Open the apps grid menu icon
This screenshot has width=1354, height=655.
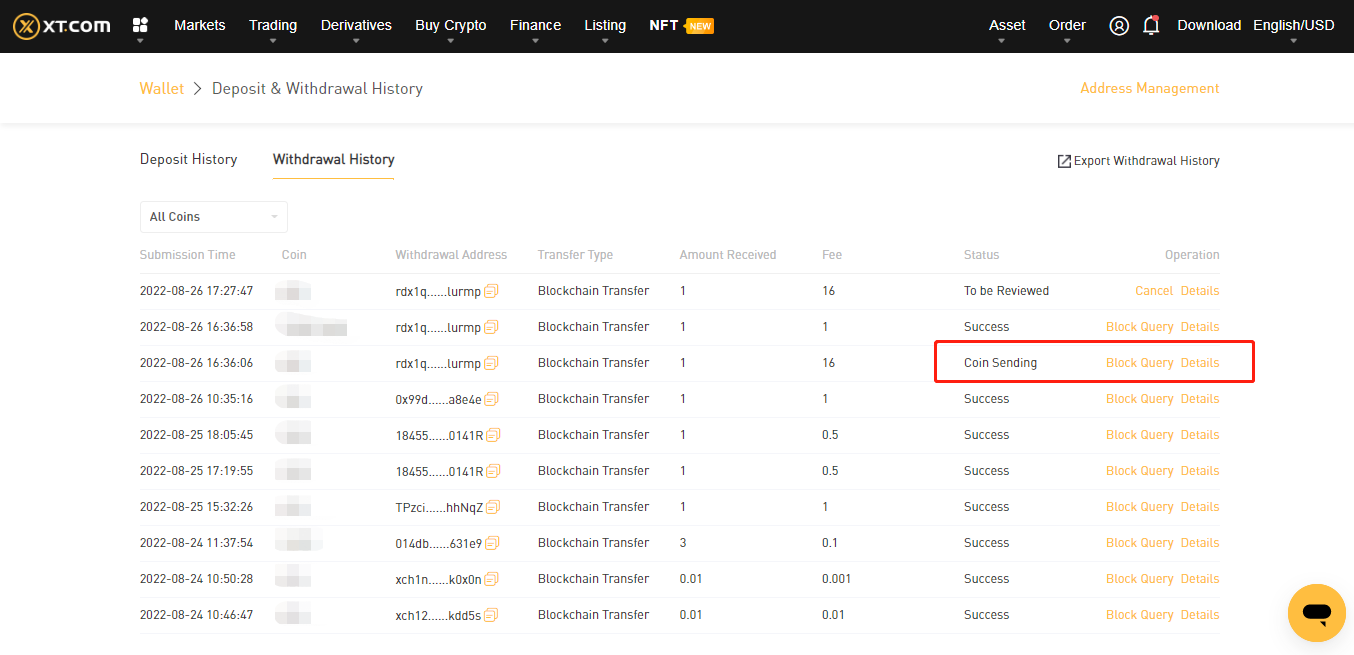pyautogui.click(x=140, y=25)
